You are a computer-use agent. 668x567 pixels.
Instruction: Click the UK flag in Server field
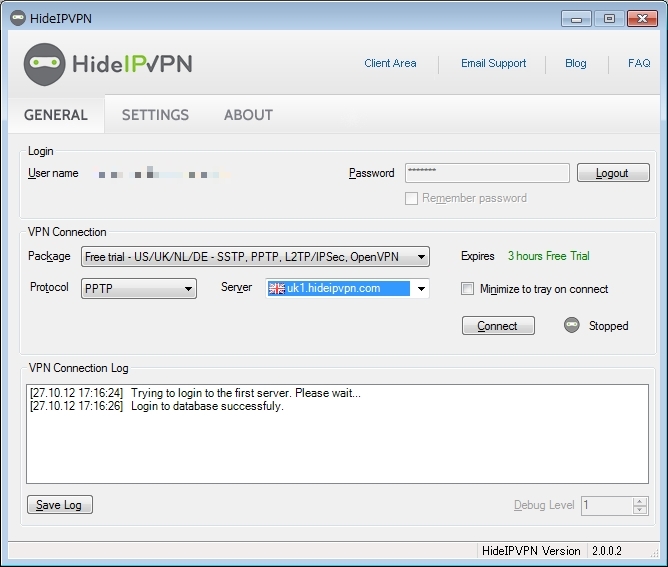click(x=276, y=288)
